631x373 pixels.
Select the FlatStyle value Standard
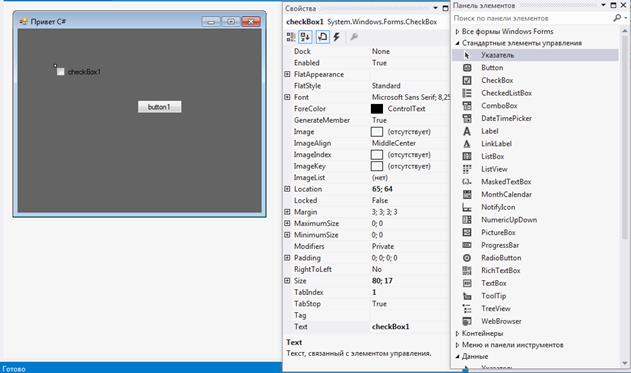(x=386, y=86)
